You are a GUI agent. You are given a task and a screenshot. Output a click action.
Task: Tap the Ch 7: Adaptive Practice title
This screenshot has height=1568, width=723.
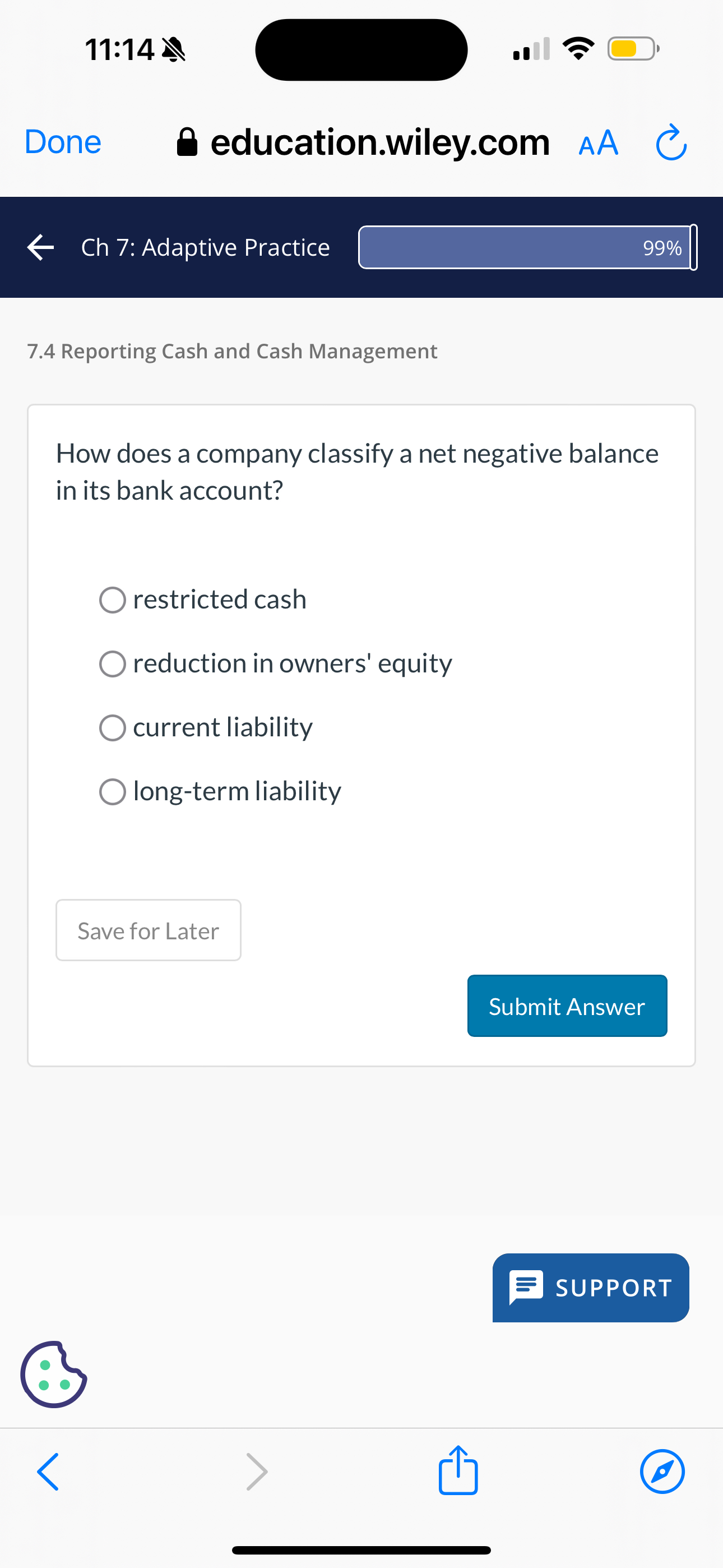click(205, 247)
